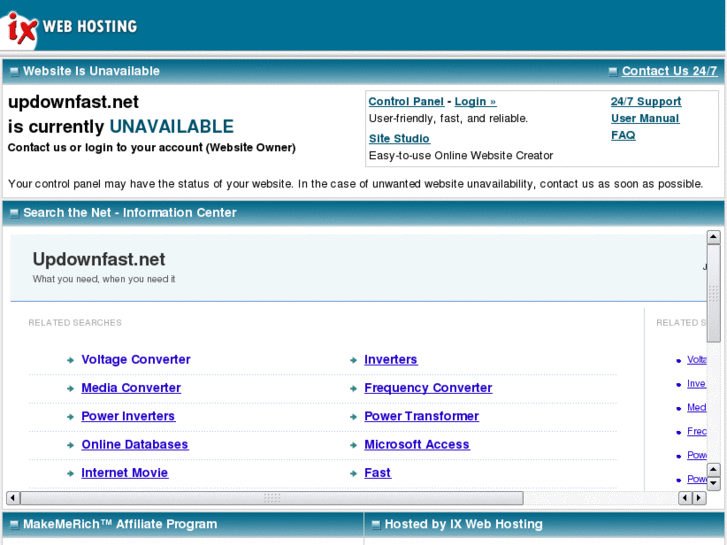This screenshot has width=727, height=545.
Task: Click the Power Inverters search link
Action: 128,416
